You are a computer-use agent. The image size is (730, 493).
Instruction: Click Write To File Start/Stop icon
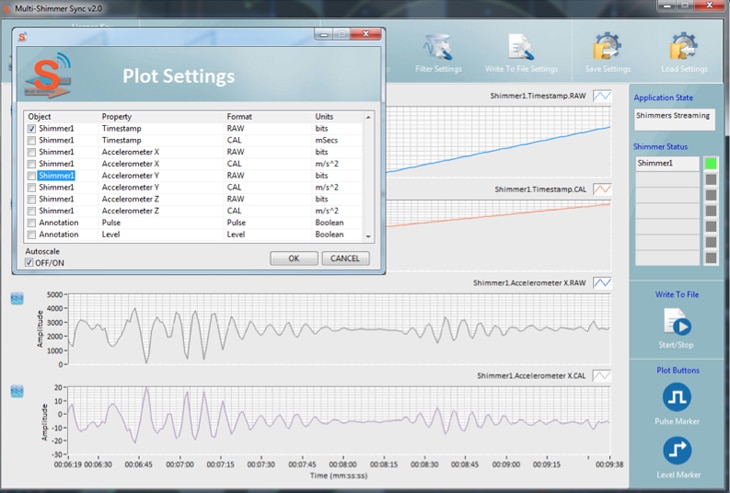tap(677, 322)
